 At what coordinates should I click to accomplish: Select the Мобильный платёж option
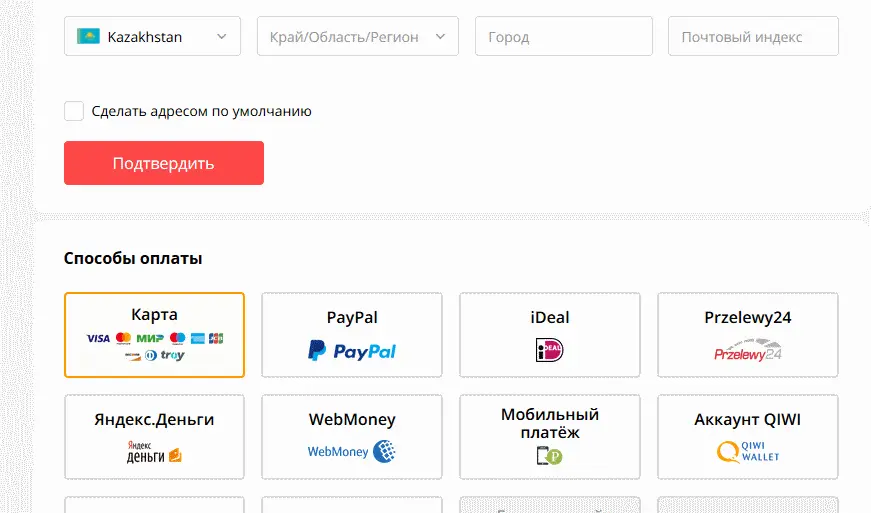pos(549,437)
